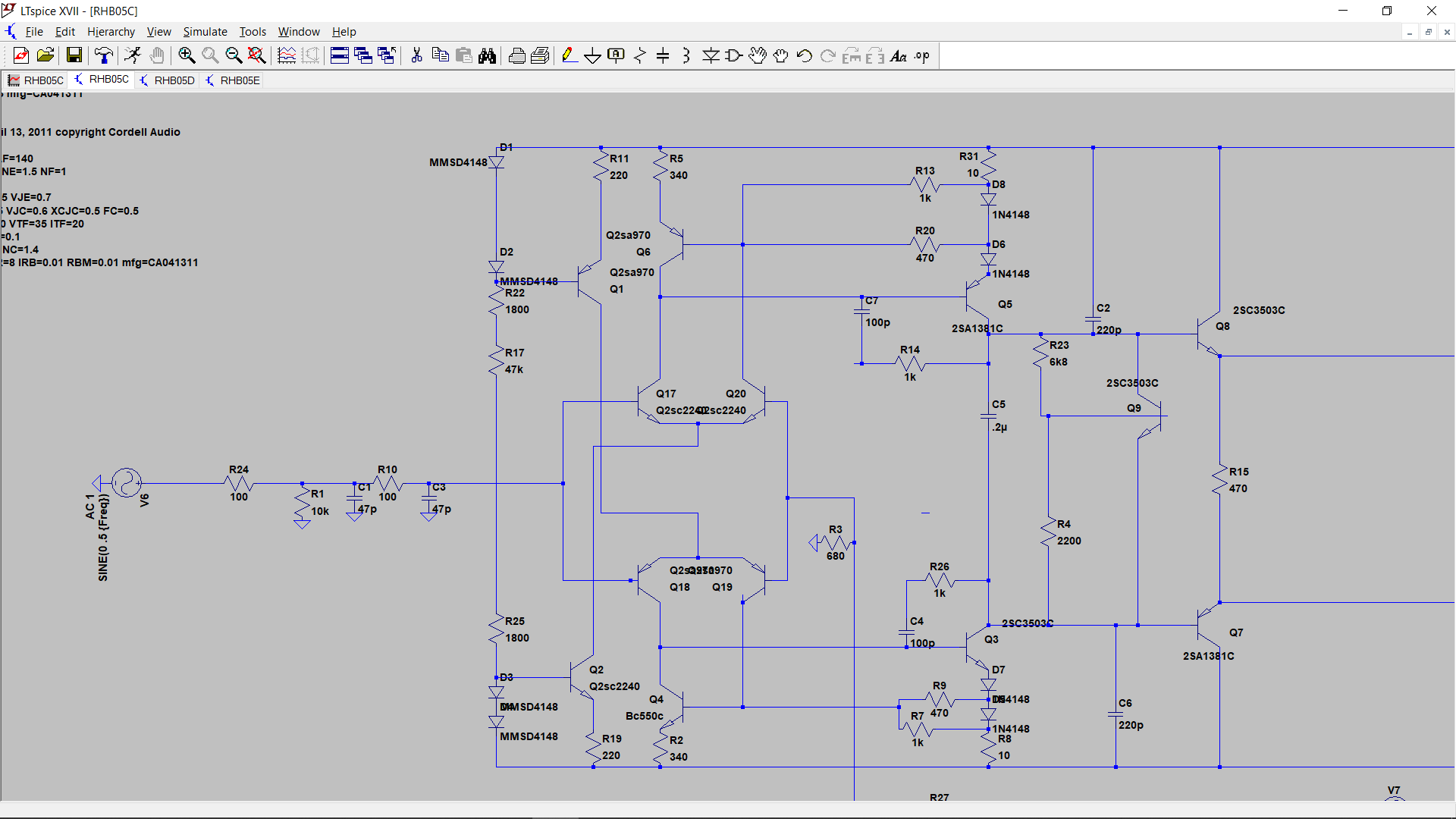Click the '680' value of R3
The height and width of the screenshot is (819, 1456).
pos(836,556)
